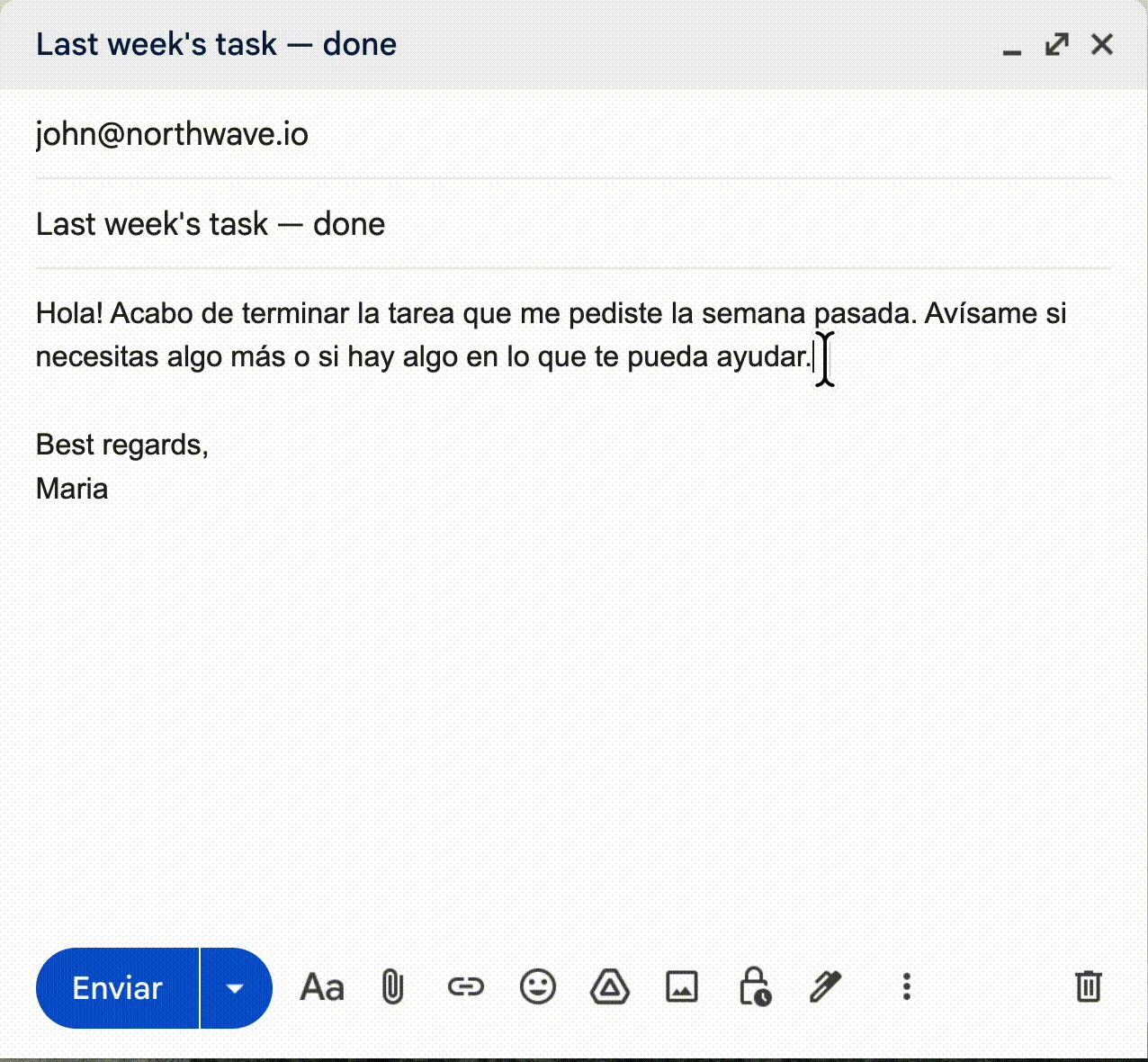Send the email with Enviar button
Screen dimensions: 1148x1062
(117, 988)
